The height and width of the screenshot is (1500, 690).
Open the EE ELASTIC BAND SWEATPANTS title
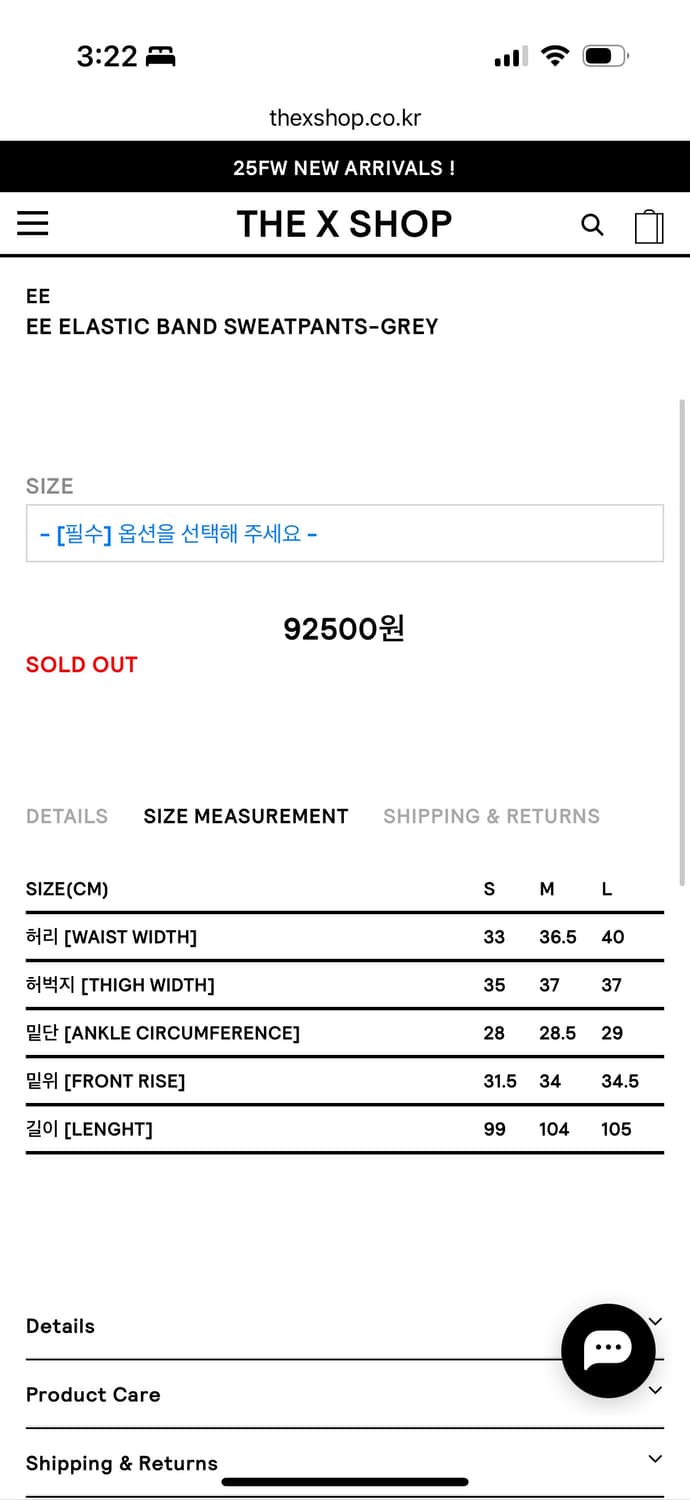(x=232, y=326)
